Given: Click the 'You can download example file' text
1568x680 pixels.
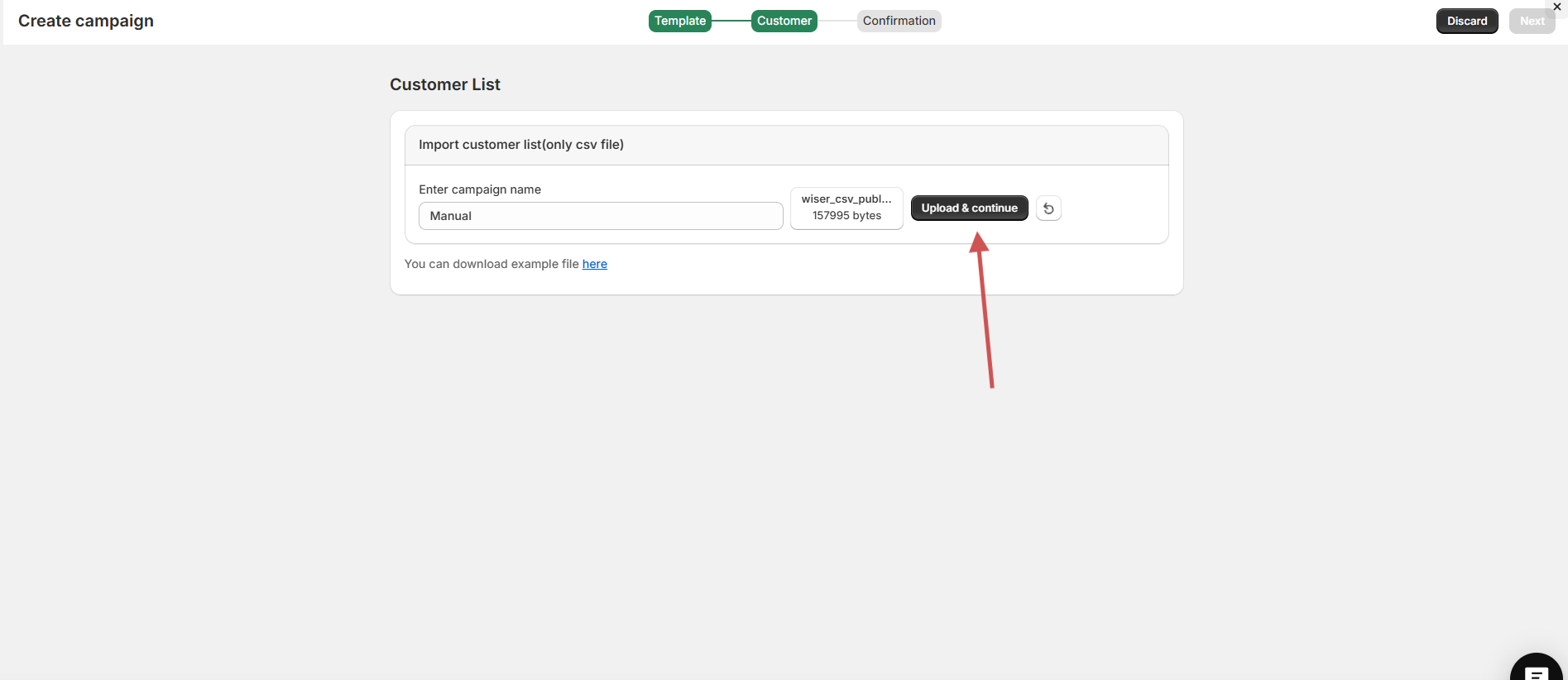Looking at the screenshot, I should tap(491, 264).
